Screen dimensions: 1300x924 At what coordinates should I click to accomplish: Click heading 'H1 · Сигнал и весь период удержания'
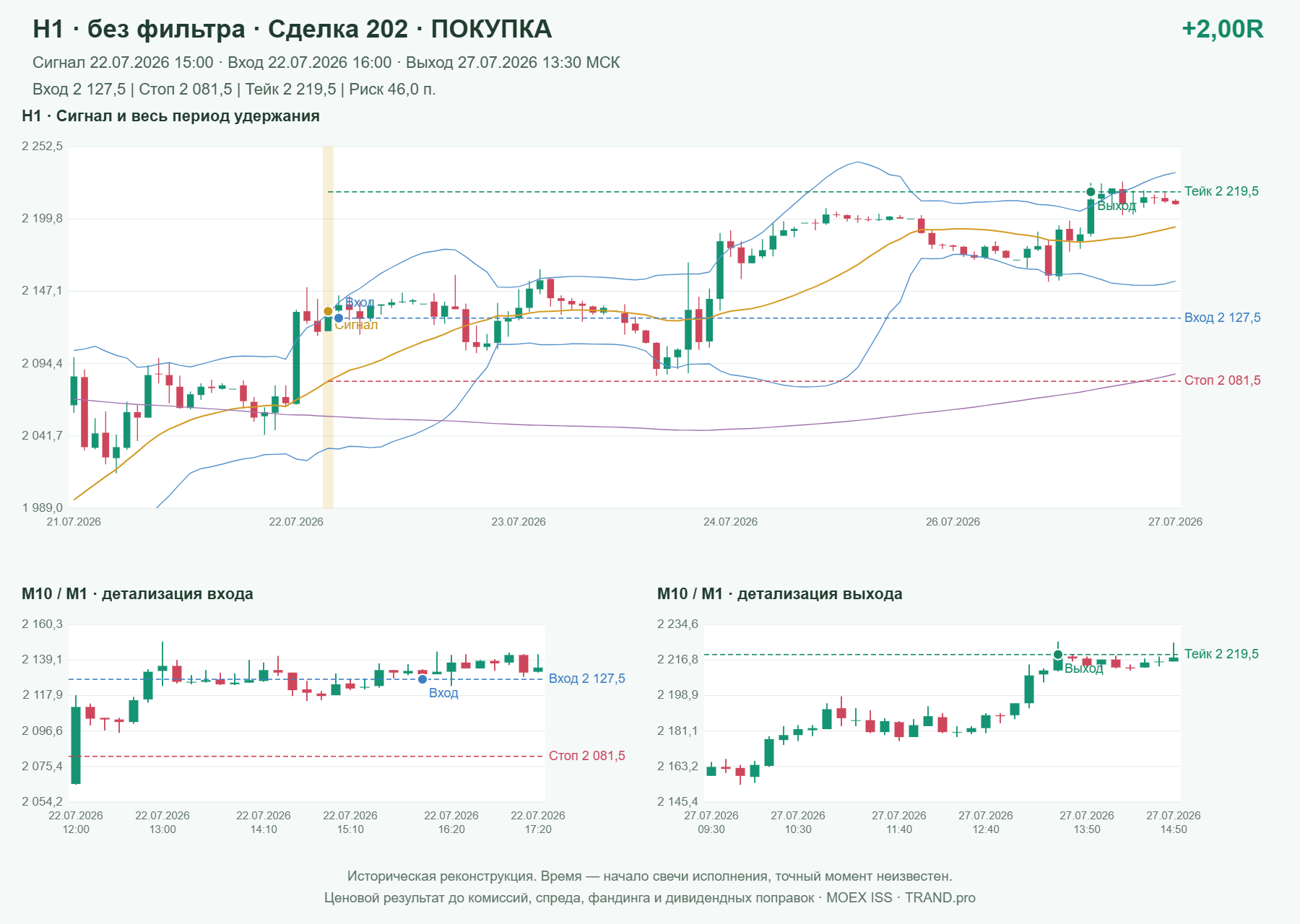(x=170, y=116)
